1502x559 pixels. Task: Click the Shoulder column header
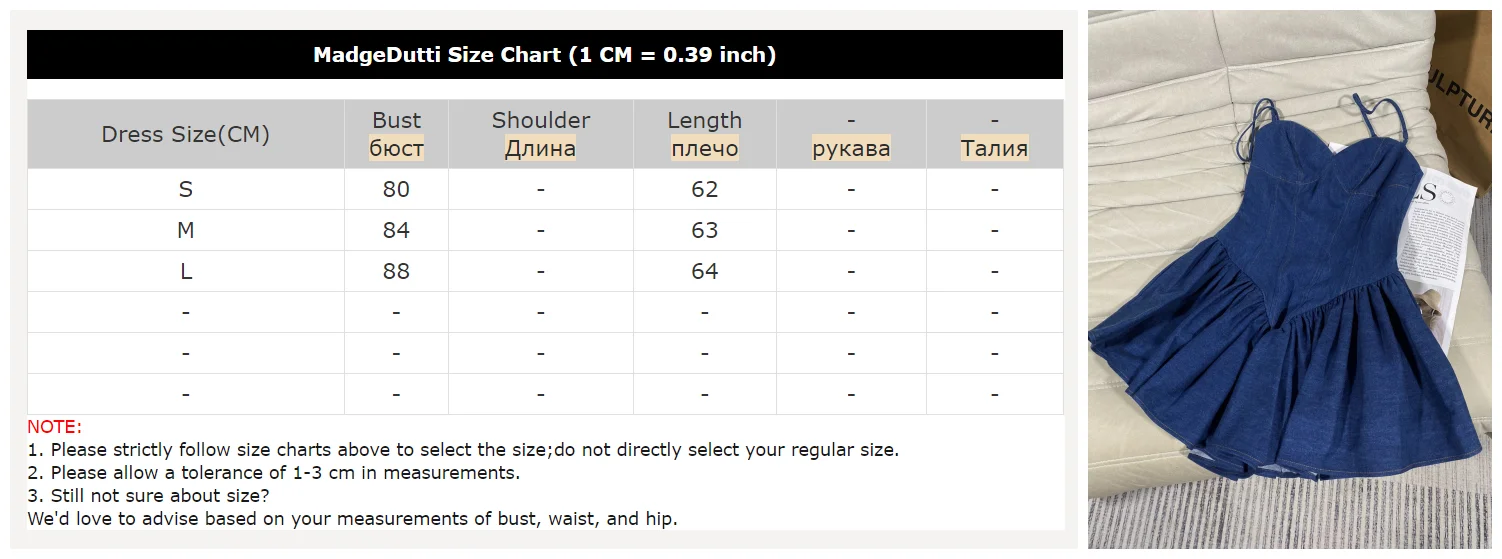coord(540,134)
